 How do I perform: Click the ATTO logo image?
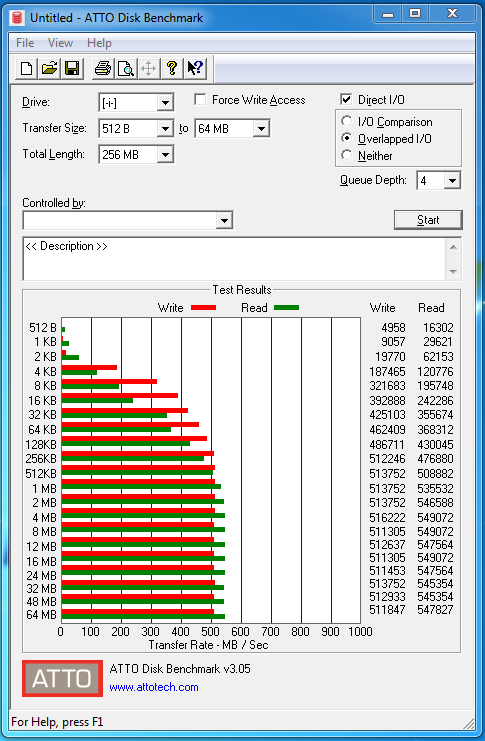click(62, 678)
